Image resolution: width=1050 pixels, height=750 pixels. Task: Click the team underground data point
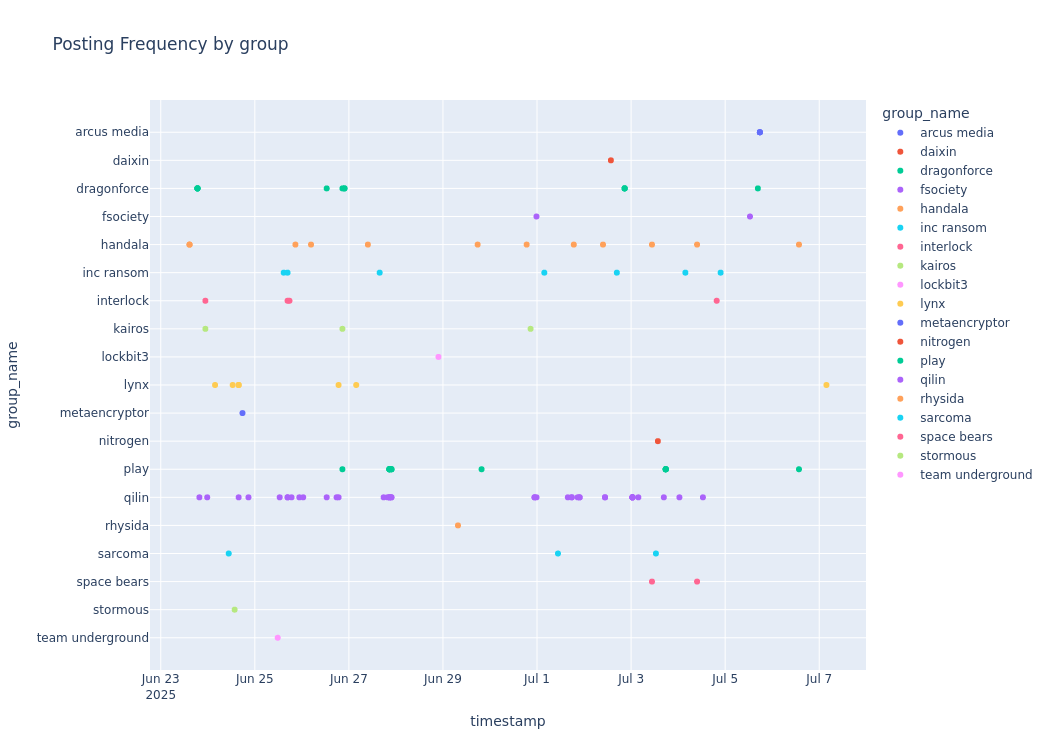278,638
